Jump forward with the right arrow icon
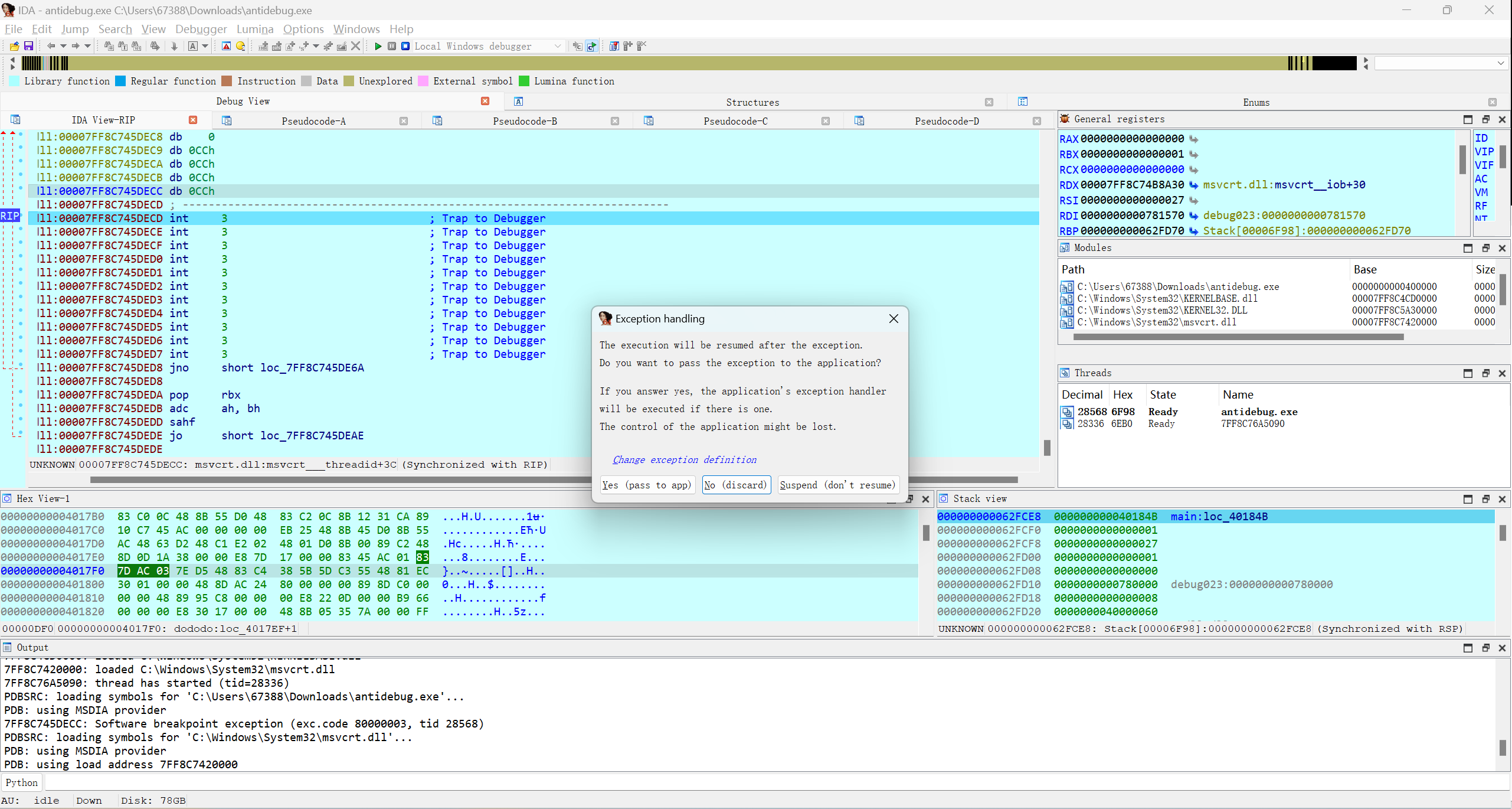 coord(76,46)
